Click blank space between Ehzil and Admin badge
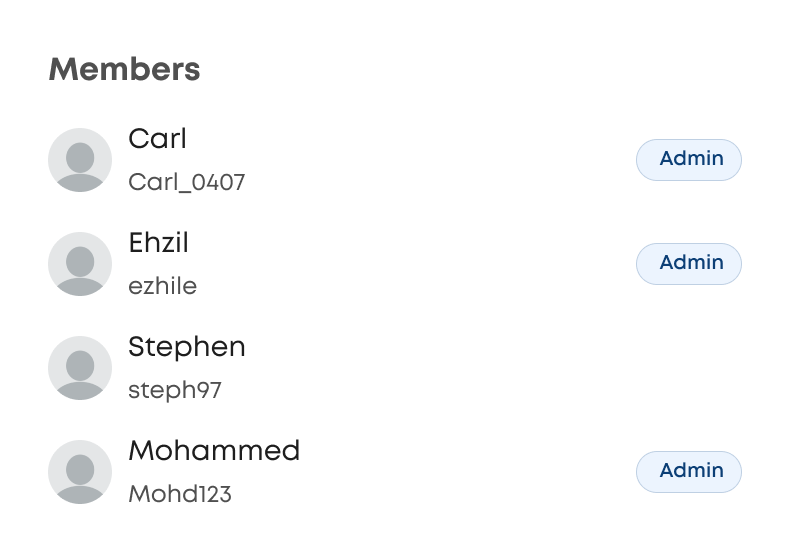This screenshot has width=790, height=558. [x=420, y=264]
